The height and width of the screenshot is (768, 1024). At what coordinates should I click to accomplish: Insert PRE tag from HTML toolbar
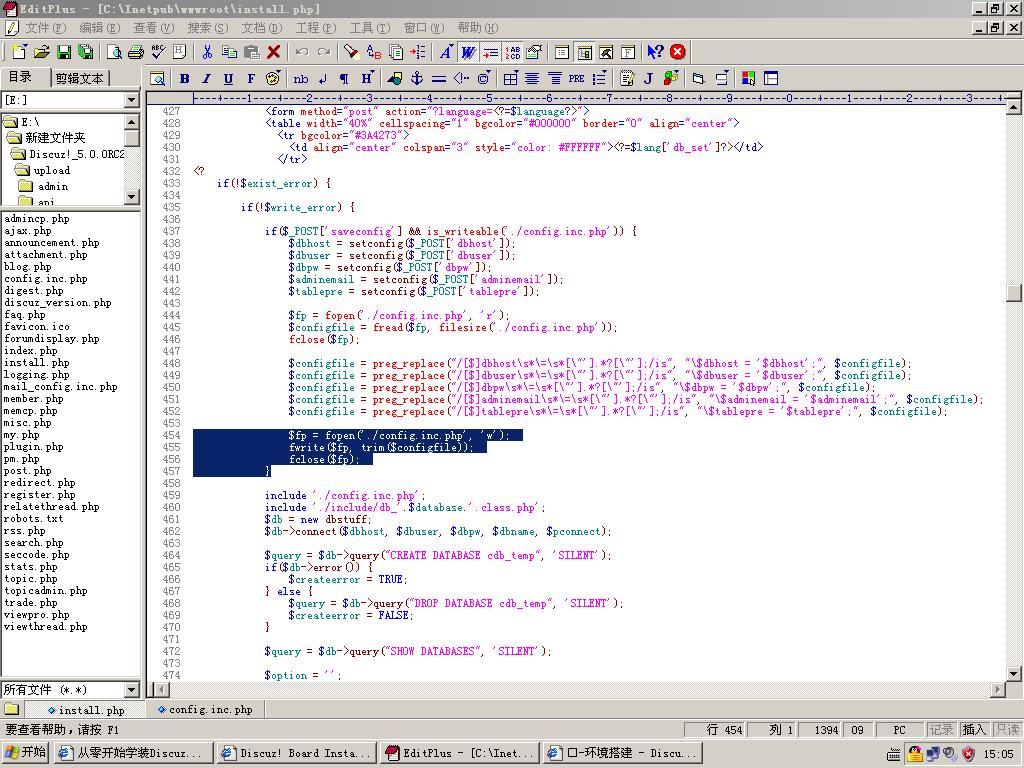click(577, 78)
